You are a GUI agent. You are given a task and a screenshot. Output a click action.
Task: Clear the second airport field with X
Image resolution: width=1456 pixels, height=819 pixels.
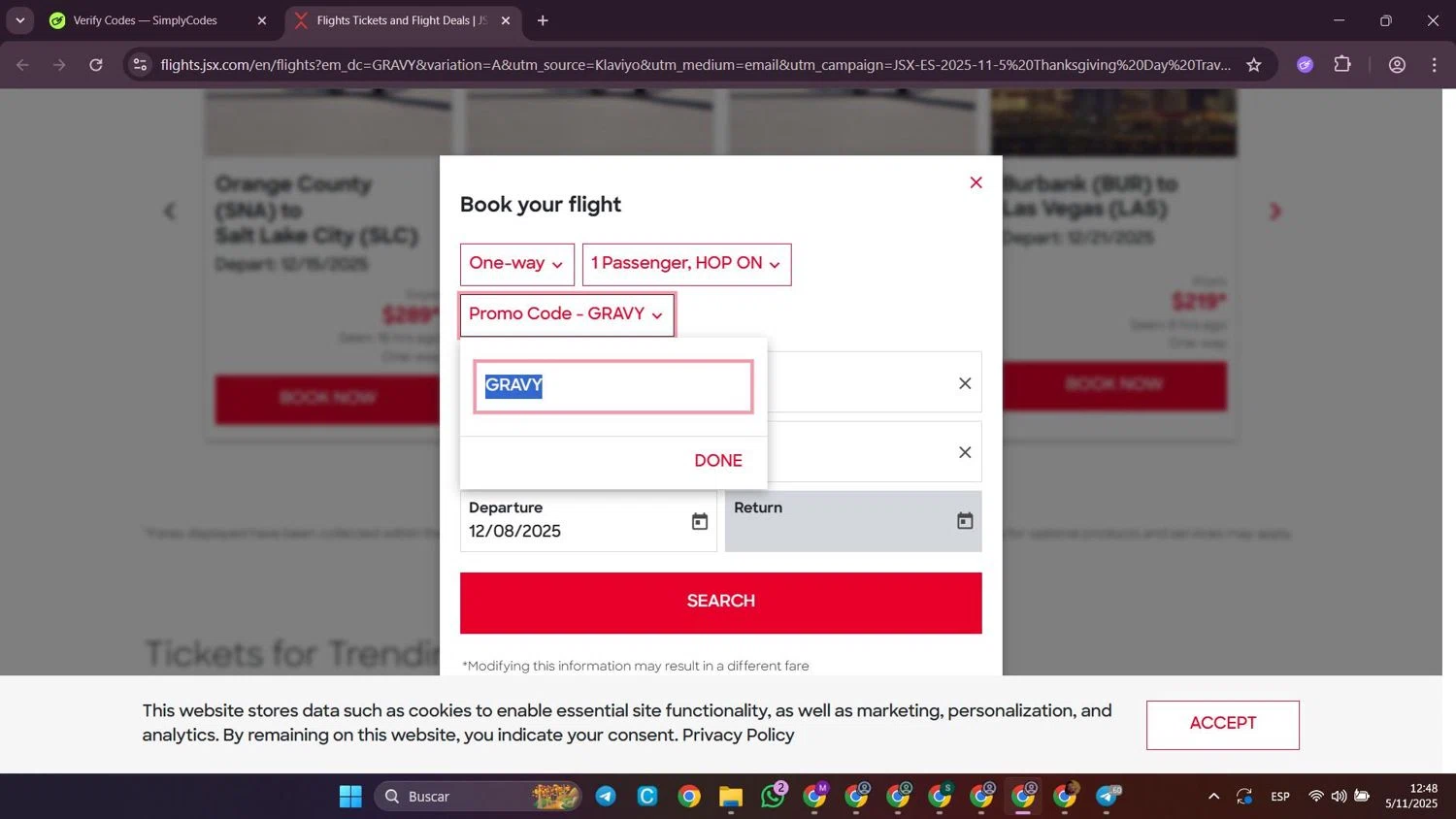coord(965,452)
